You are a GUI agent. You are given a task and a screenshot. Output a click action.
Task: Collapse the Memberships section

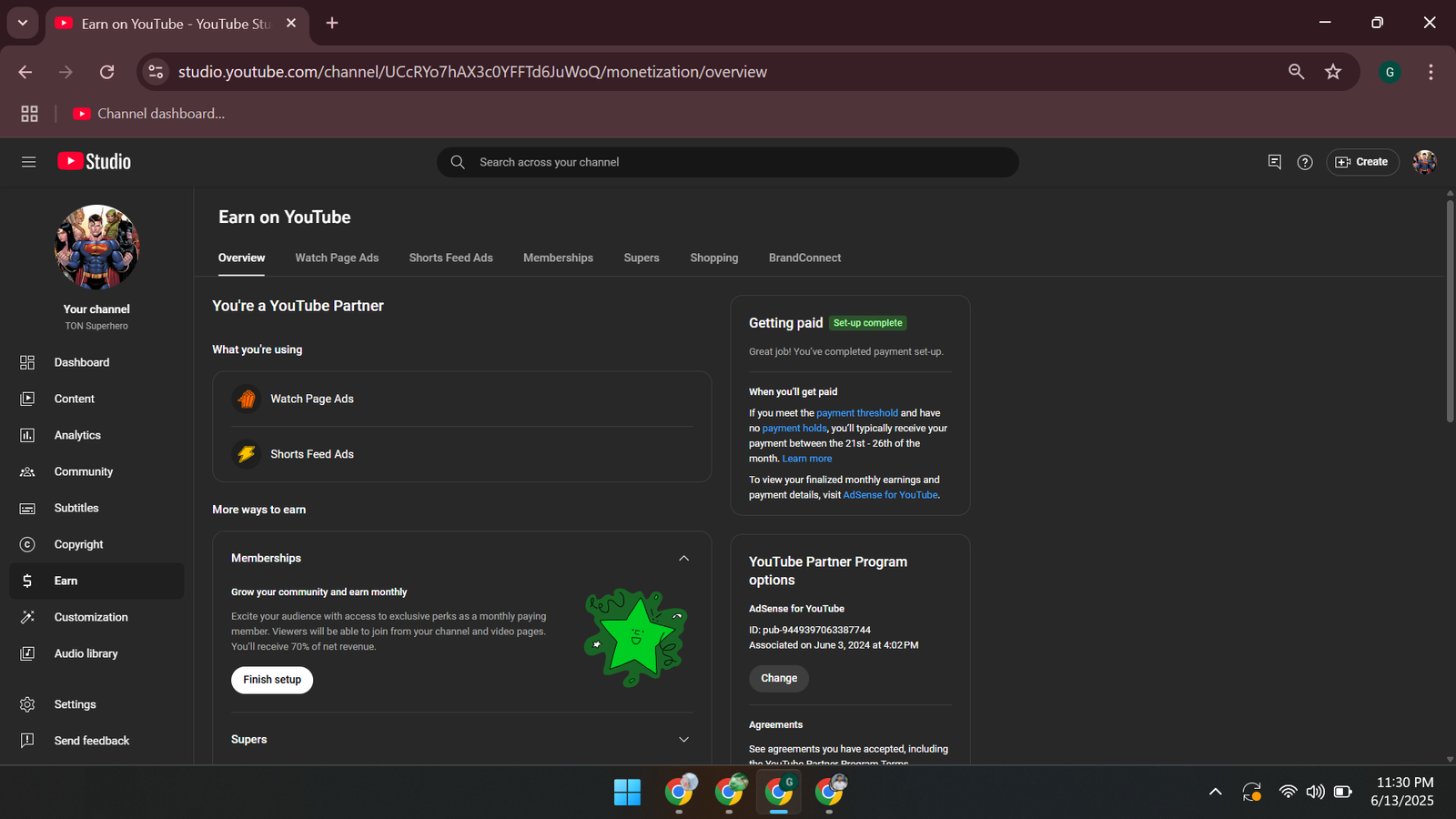[683, 558]
